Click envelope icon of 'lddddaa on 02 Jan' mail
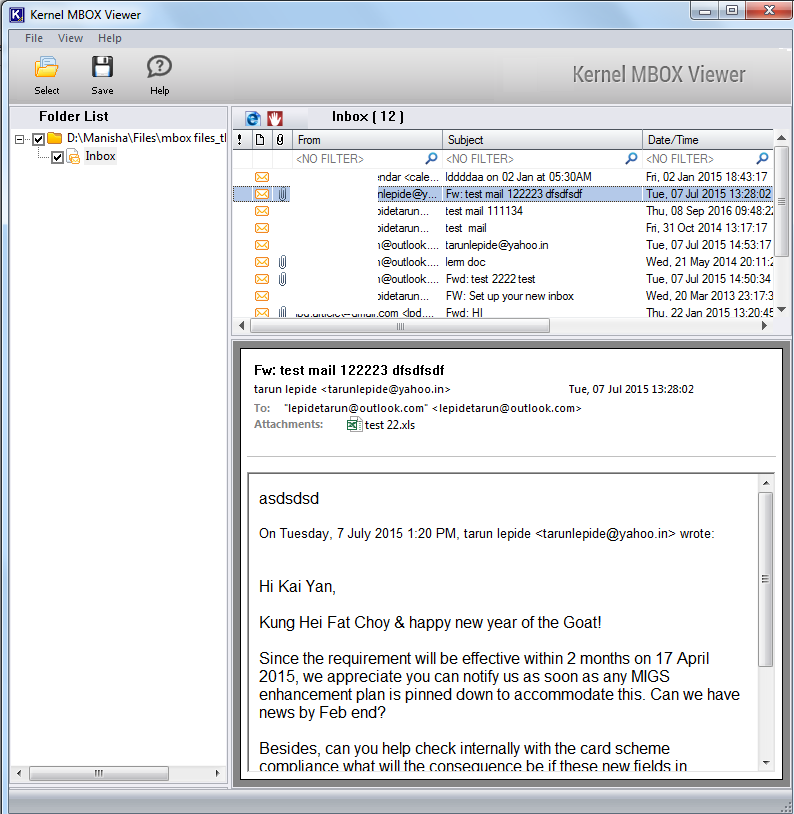794x814 pixels. (262, 177)
